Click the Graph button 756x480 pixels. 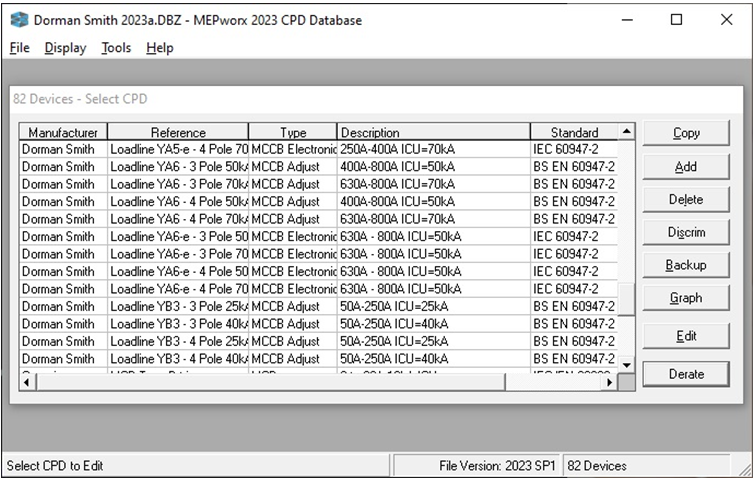click(686, 298)
